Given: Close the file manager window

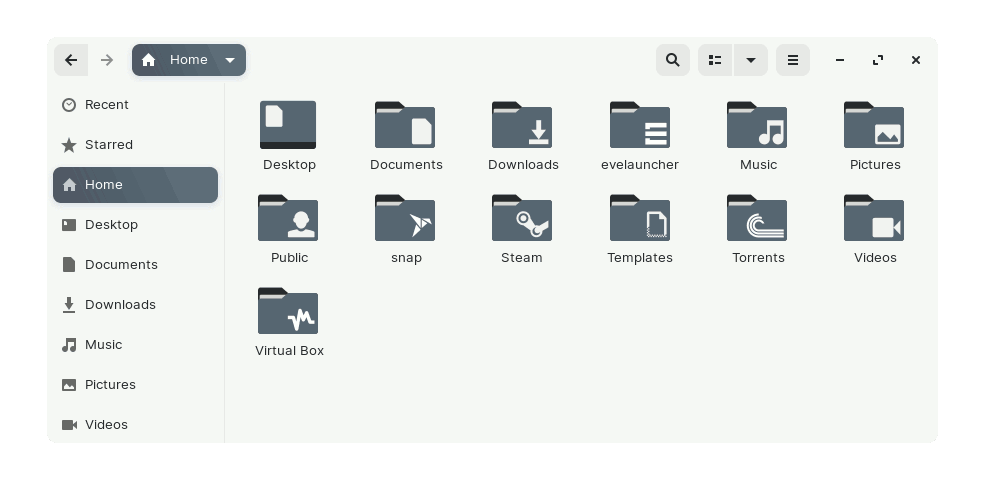Looking at the screenshot, I should point(915,60).
